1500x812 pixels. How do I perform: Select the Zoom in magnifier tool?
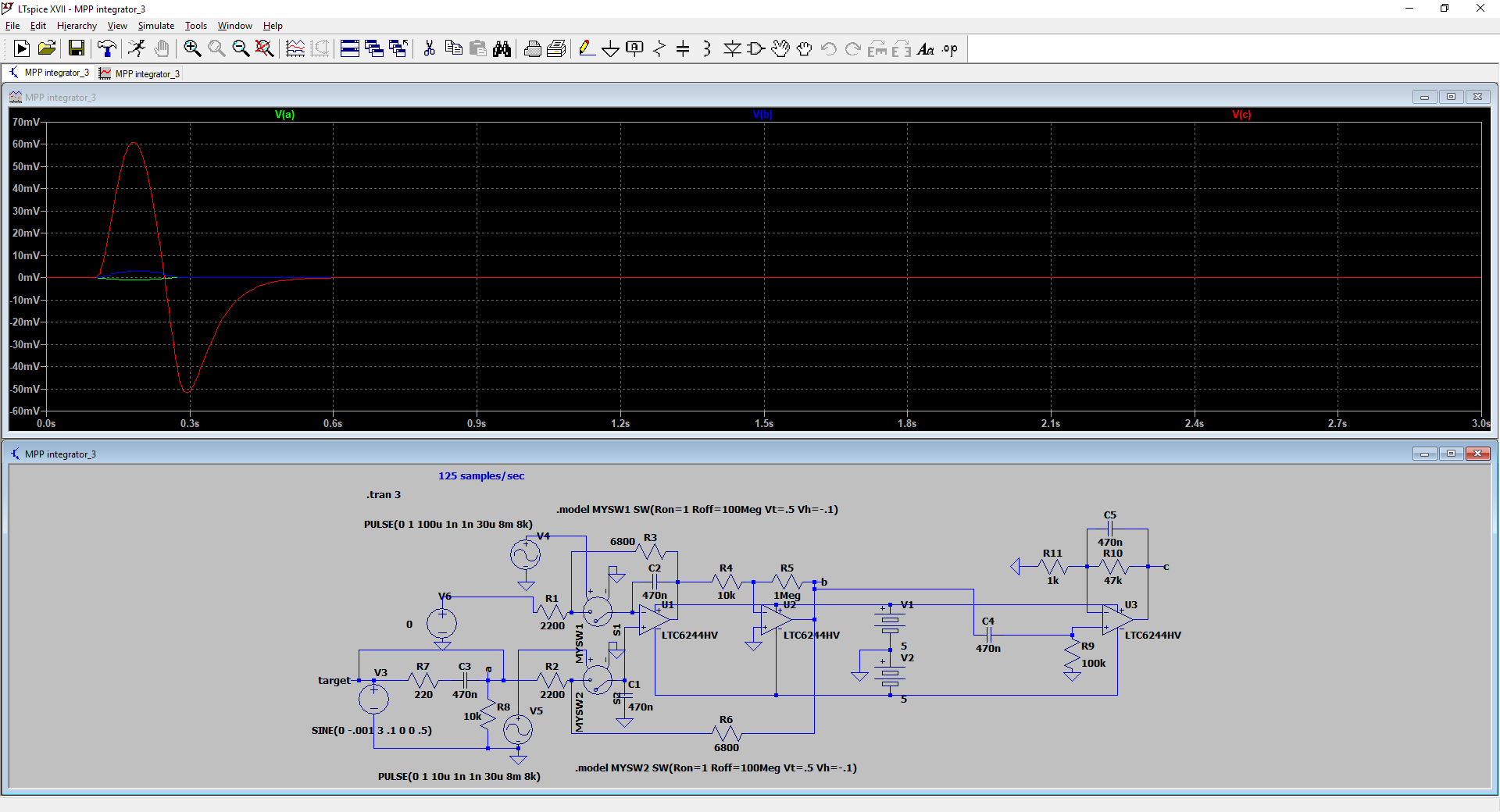192,49
